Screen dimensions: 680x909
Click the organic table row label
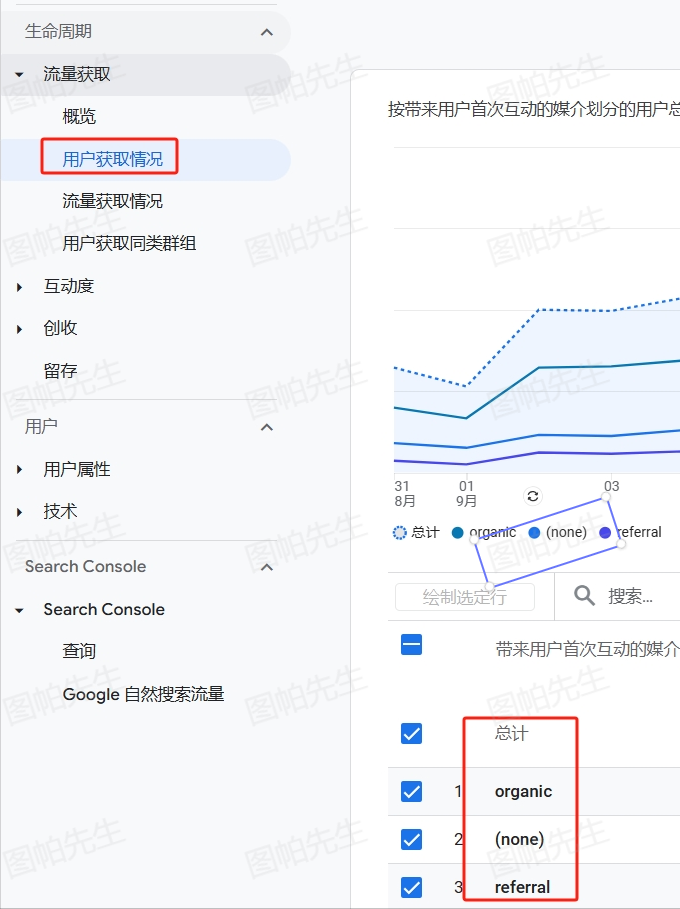click(x=523, y=791)
